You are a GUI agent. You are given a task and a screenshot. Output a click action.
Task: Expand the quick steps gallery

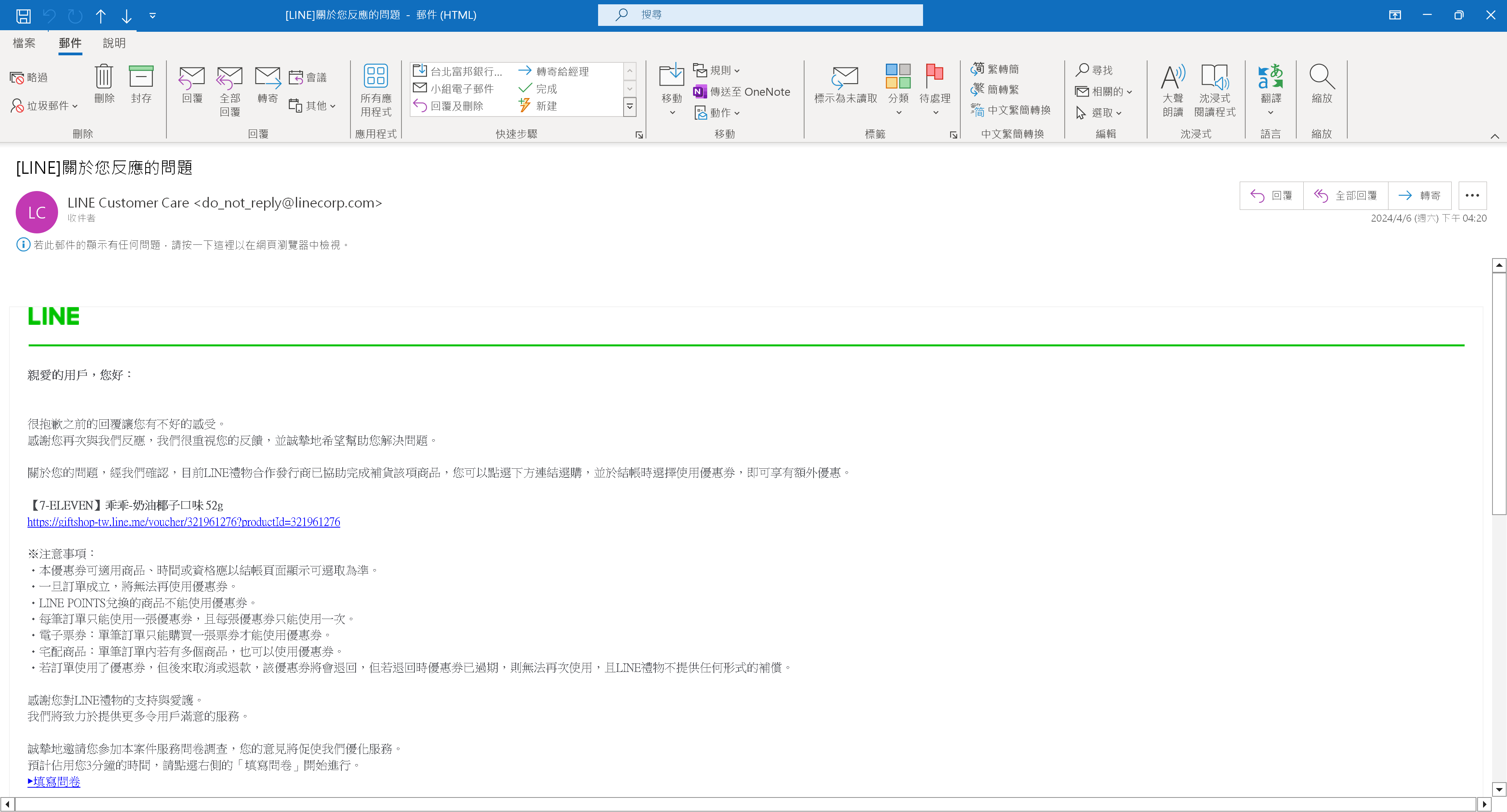(629, 106)
